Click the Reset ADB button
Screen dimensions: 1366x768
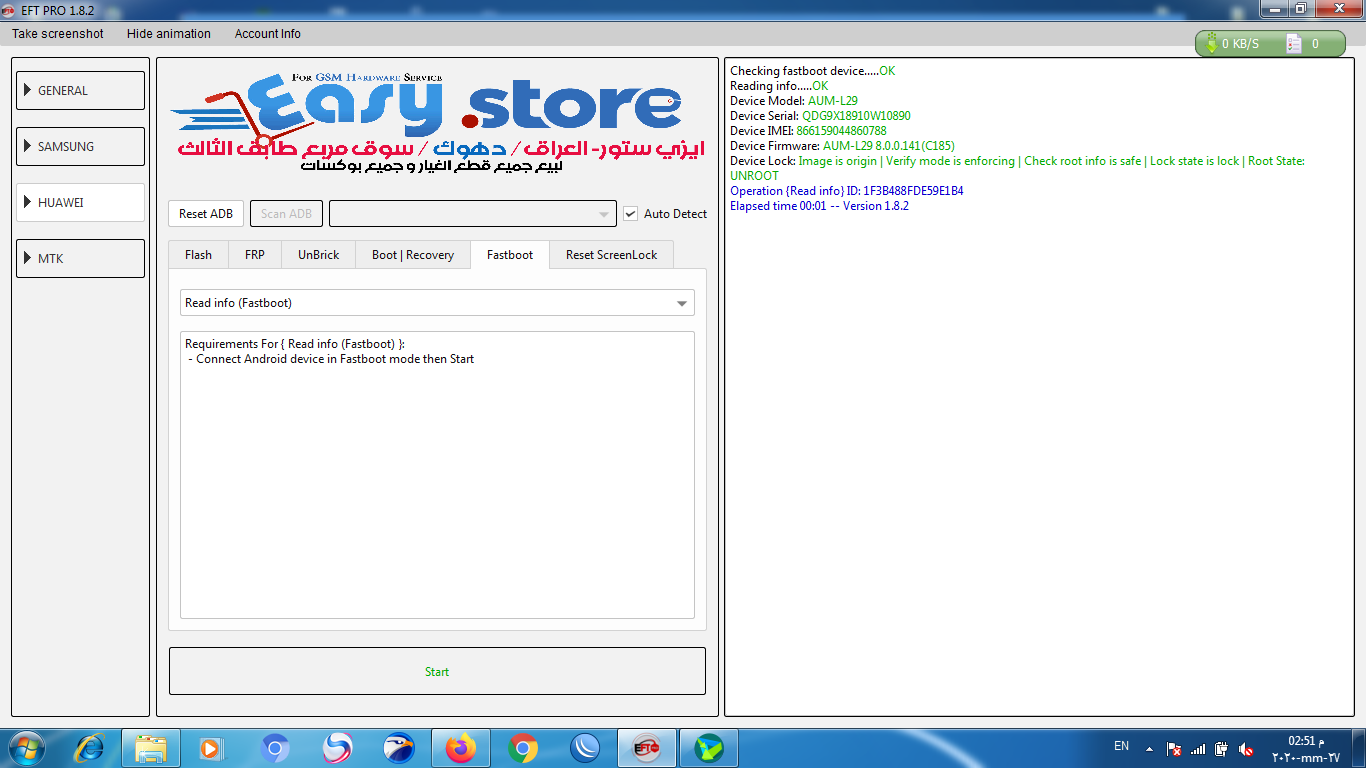pyautogui.click(x=206, y=214)
